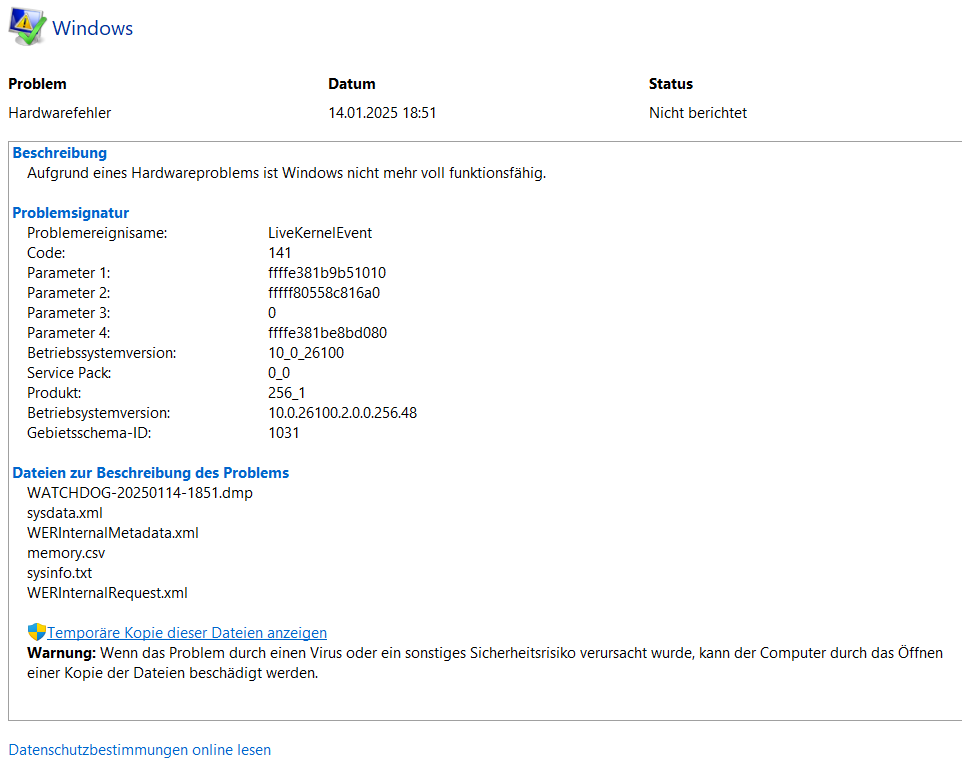Viewport: 962px width, 772px height.
Task: Select file 'memory.csv'
Action: [66, 554]
